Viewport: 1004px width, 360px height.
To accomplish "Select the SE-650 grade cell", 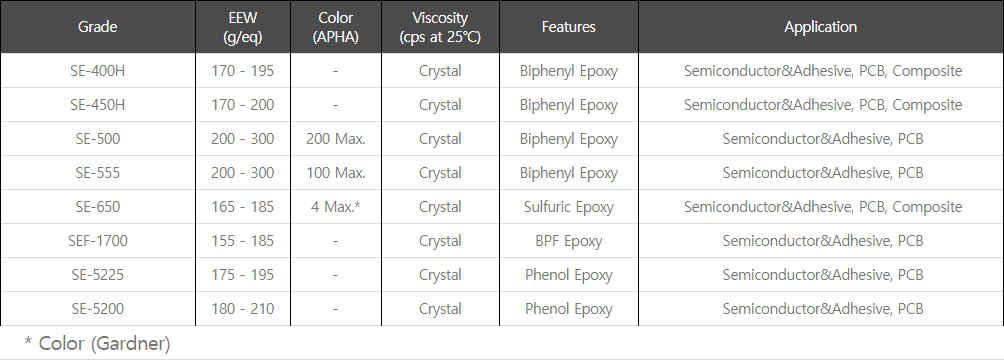I will pyautogui.click(x=97, y=206).
